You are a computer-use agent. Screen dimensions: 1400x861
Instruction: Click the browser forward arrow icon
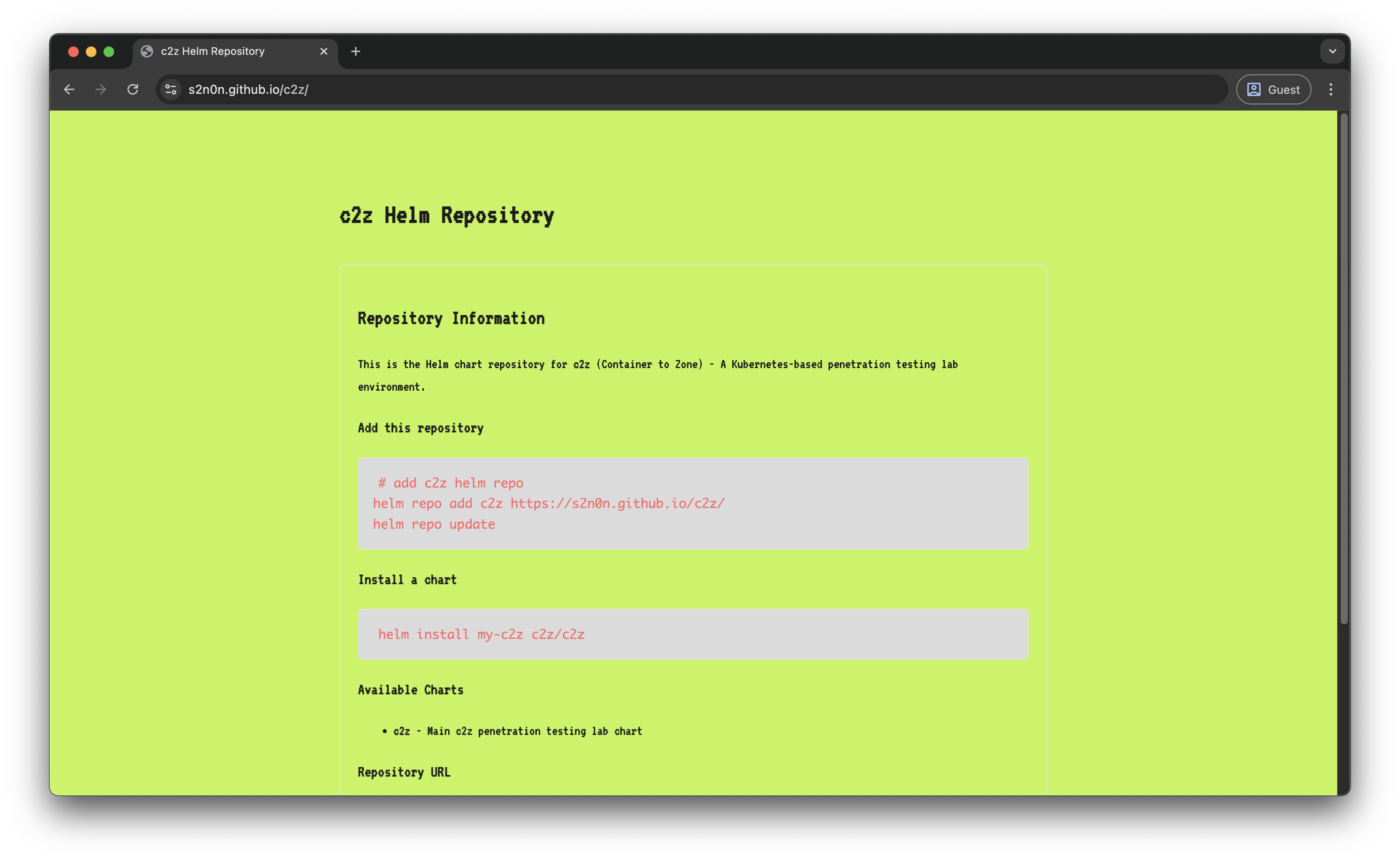(x=101, y=89)
